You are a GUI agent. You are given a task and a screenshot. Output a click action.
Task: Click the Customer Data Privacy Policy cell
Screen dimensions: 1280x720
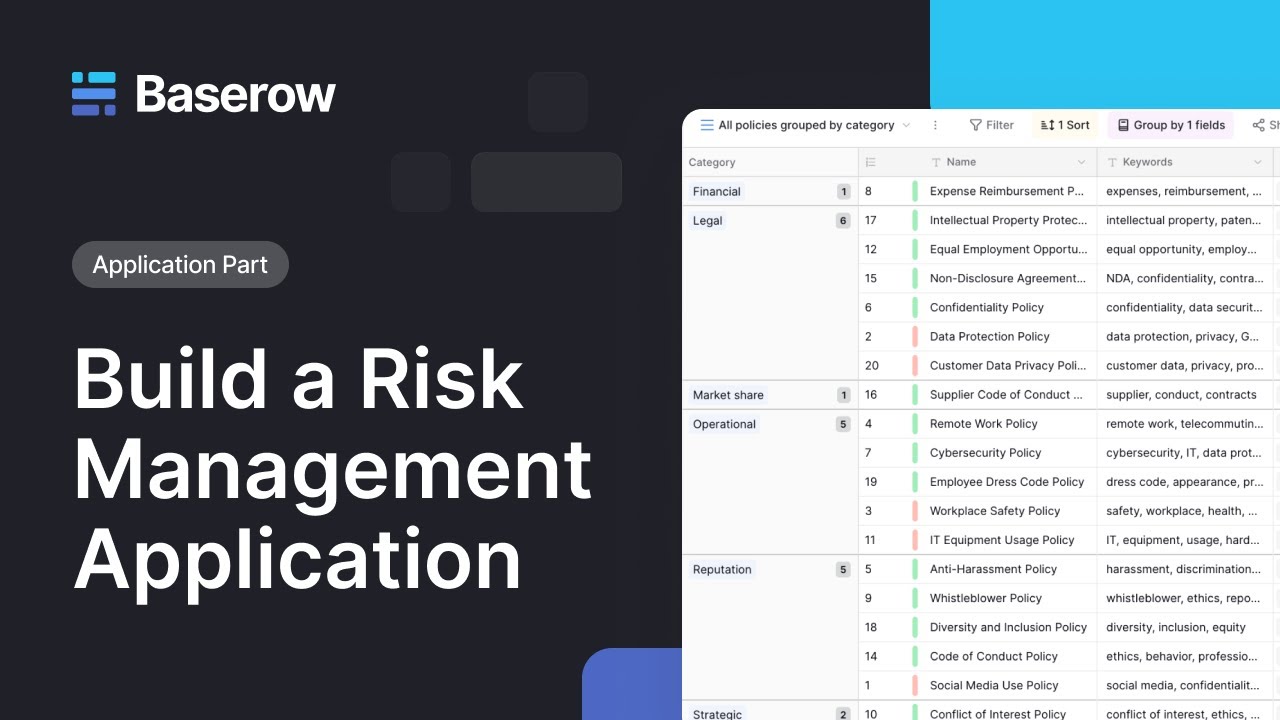point(1008,365)
